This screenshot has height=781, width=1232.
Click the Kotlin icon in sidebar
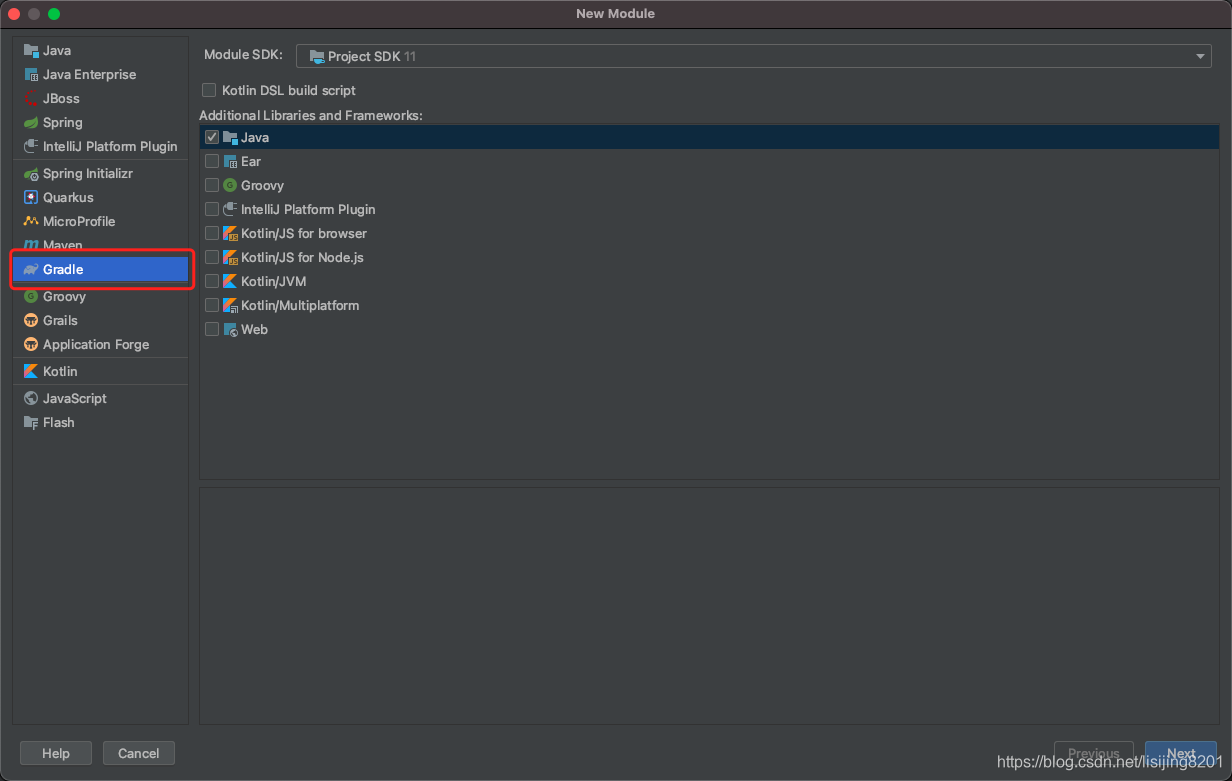coord(31,371)
